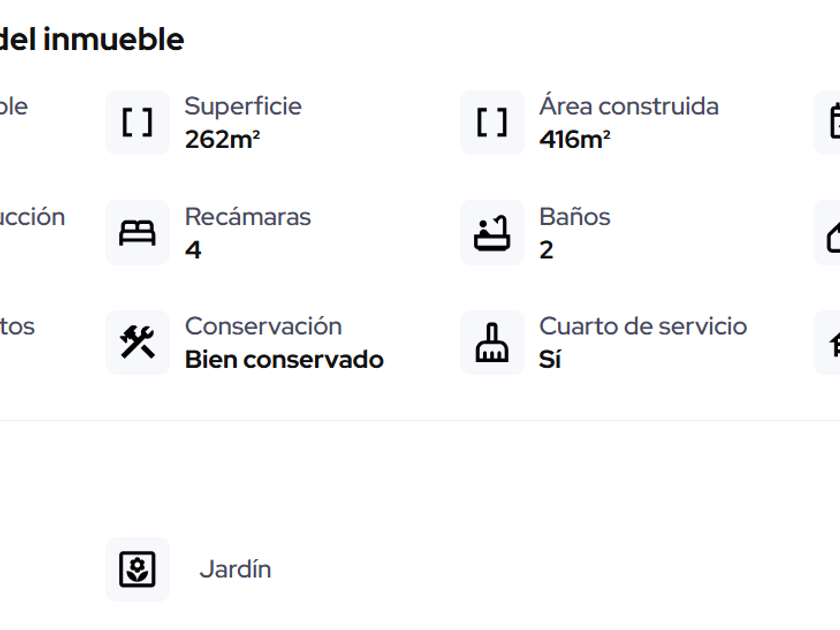Image resolution: width=840 pixels, height=630 pixels.
Task: Click the Baños label
Action: pyautogui.click(x=574, y=217)
